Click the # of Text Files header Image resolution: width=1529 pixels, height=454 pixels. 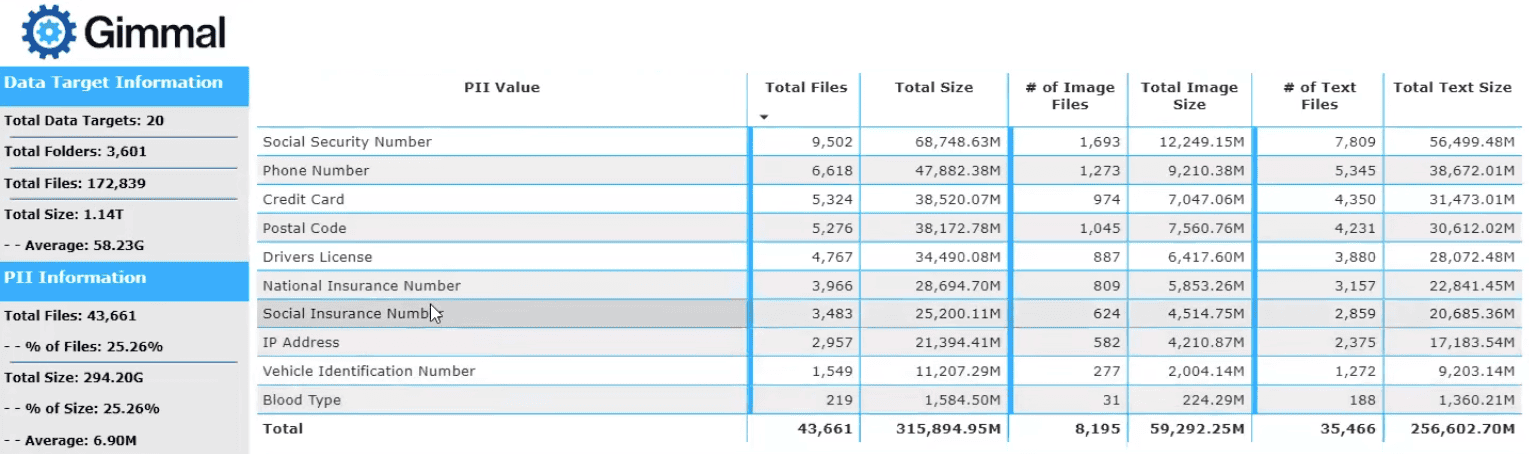(1319, 96)
